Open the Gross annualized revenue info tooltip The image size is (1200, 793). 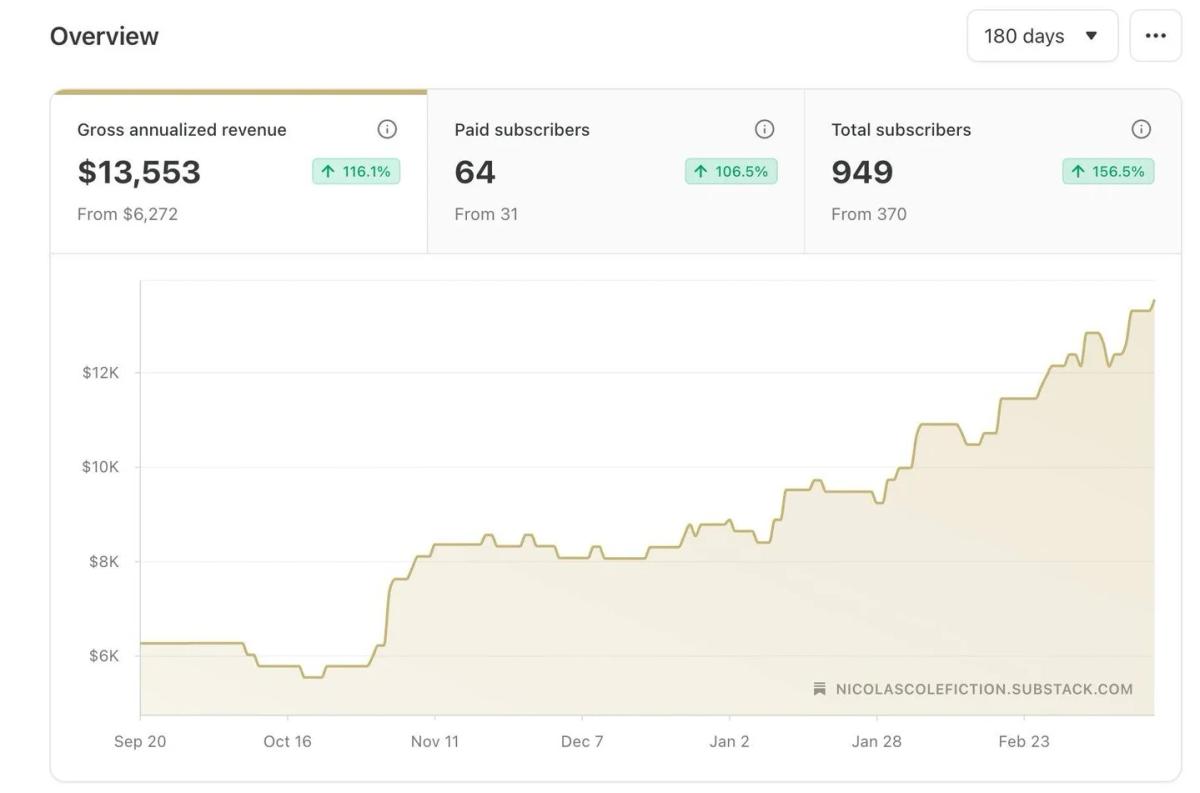pyautogui.click(x=388, y=128)
